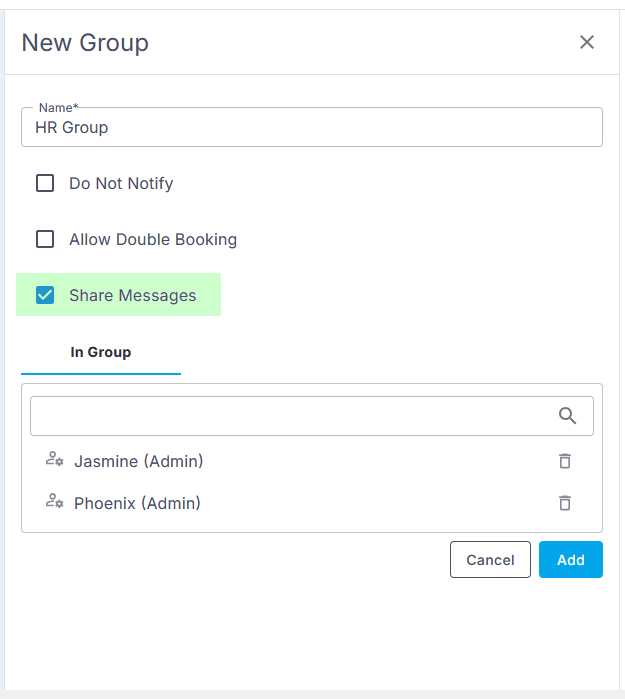Remove Jasmine using the trash icon
Image resolution: width=625 pixels, height=699 pixels.
coord(565,461)
